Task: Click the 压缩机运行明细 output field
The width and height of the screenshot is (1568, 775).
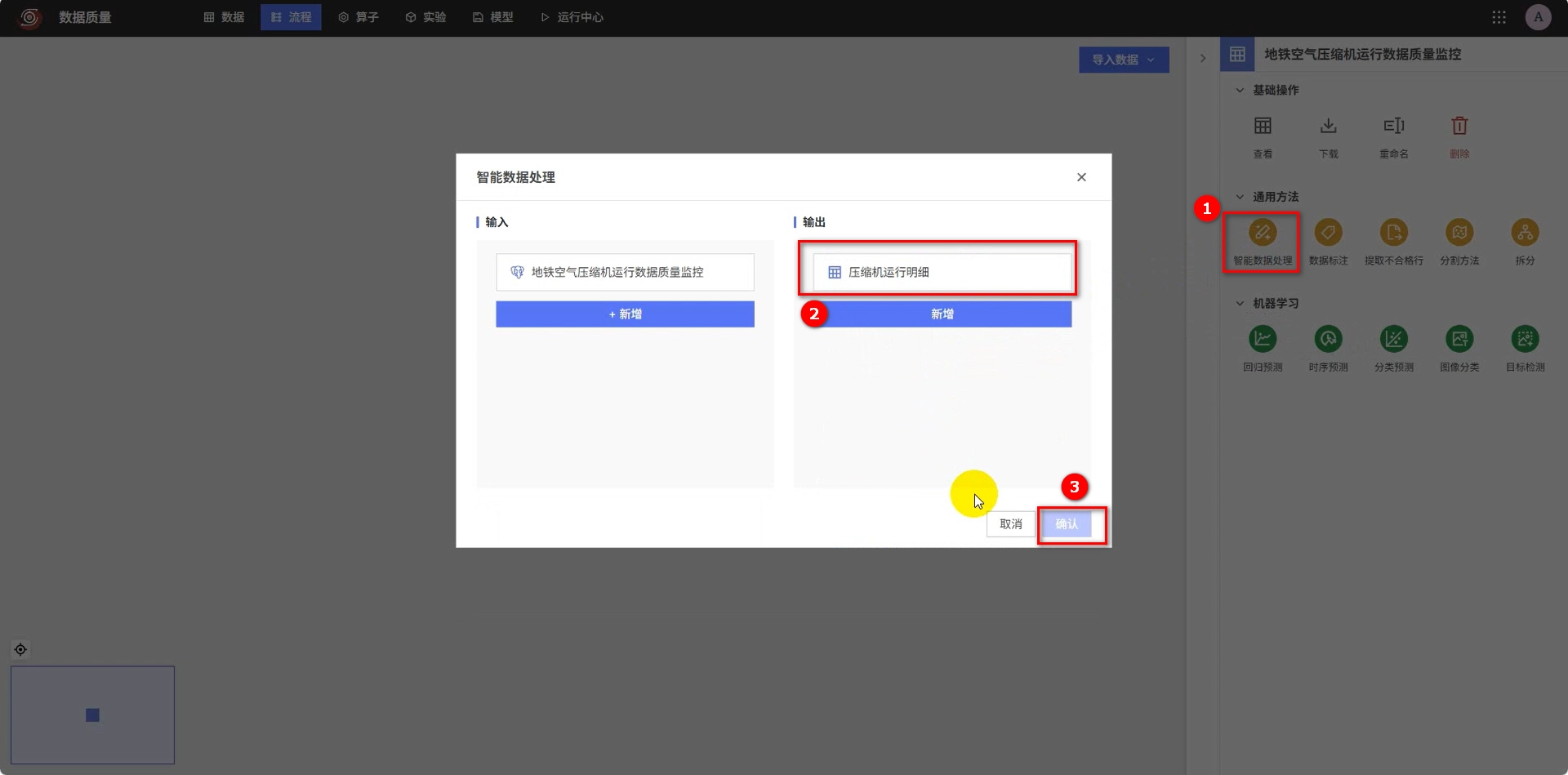Action: point(942,272)
